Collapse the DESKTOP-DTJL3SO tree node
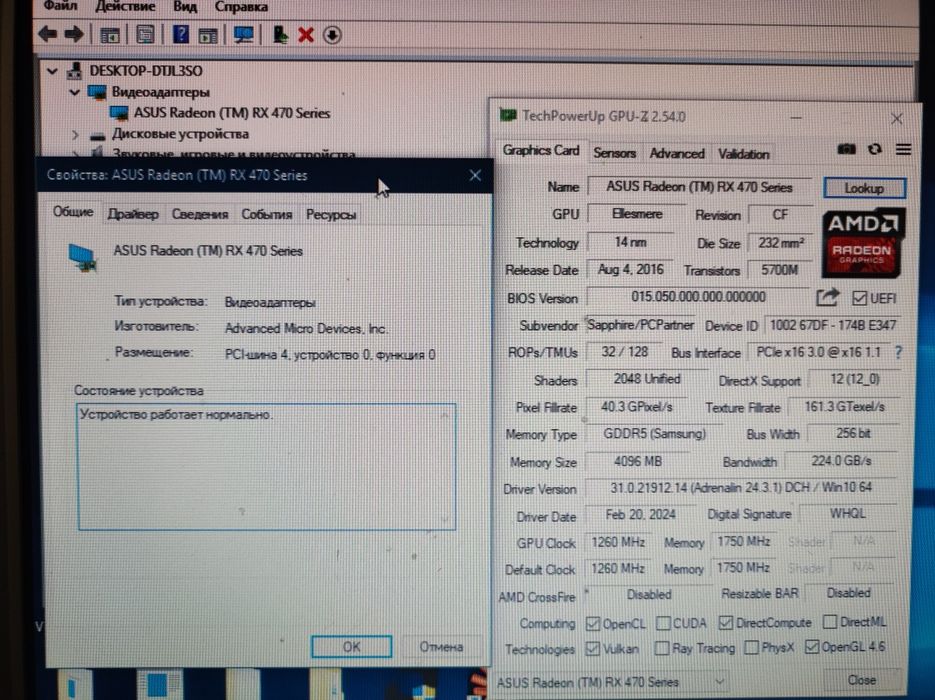This screenshot has width=935, height=700. click(x=52, y=71)
